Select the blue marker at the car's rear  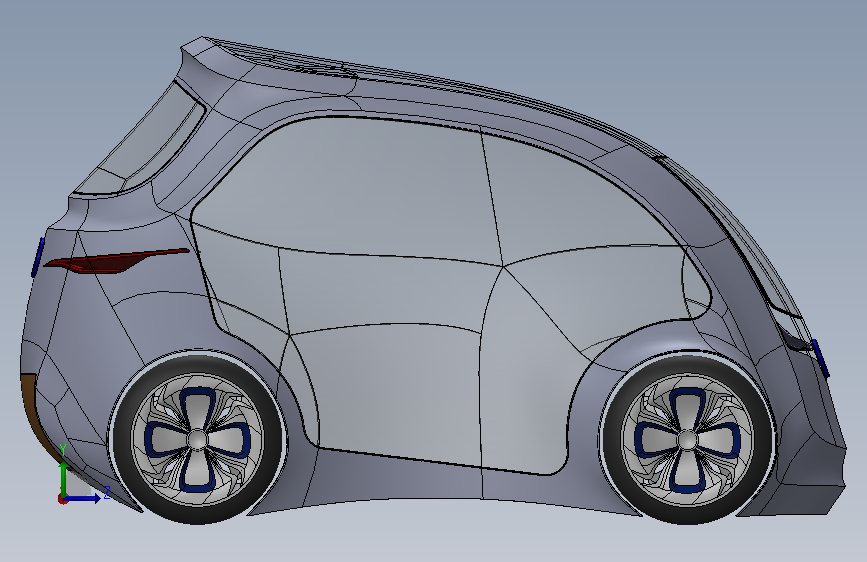37,257
